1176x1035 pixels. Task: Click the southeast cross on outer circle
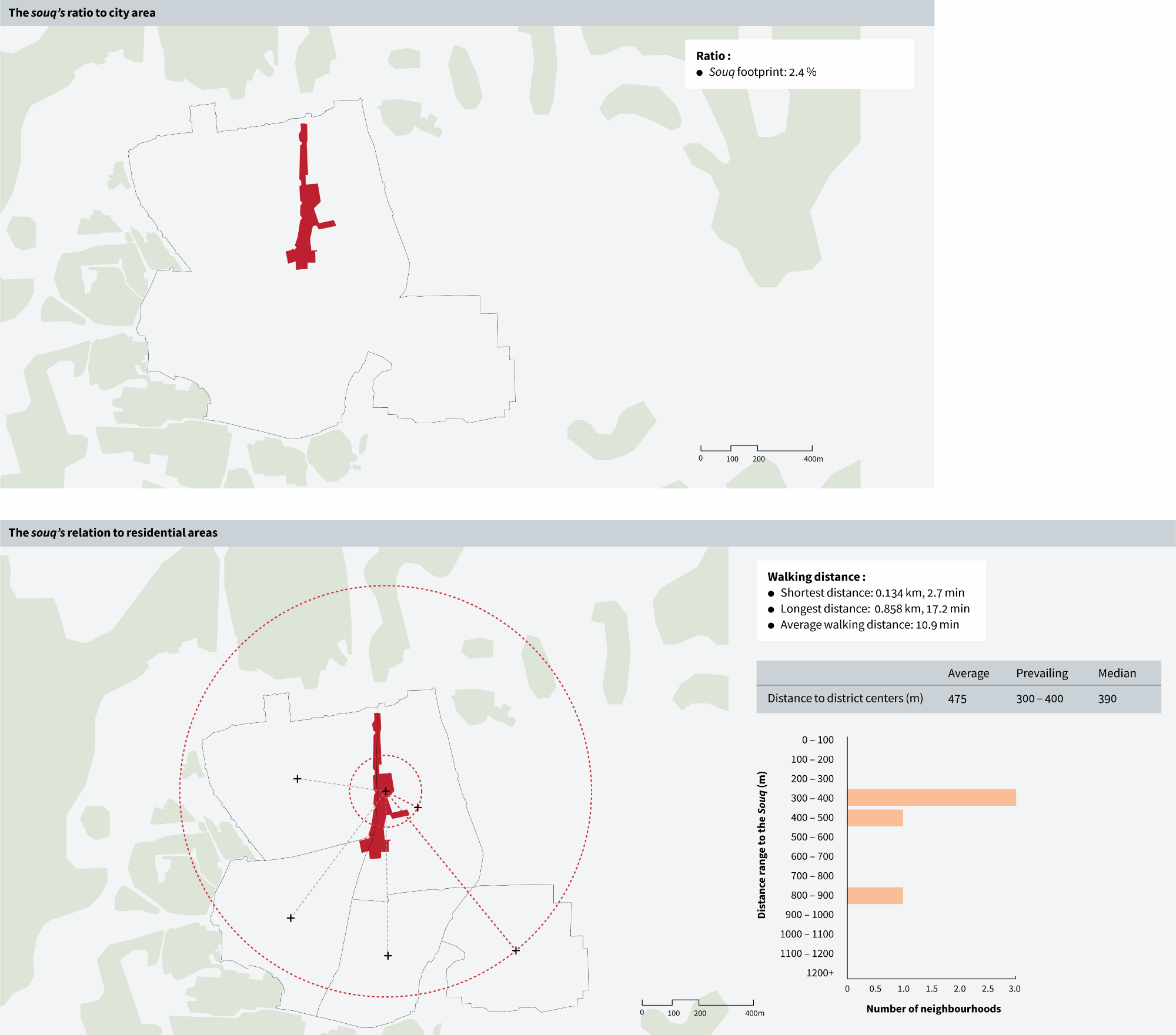(516, 950)
